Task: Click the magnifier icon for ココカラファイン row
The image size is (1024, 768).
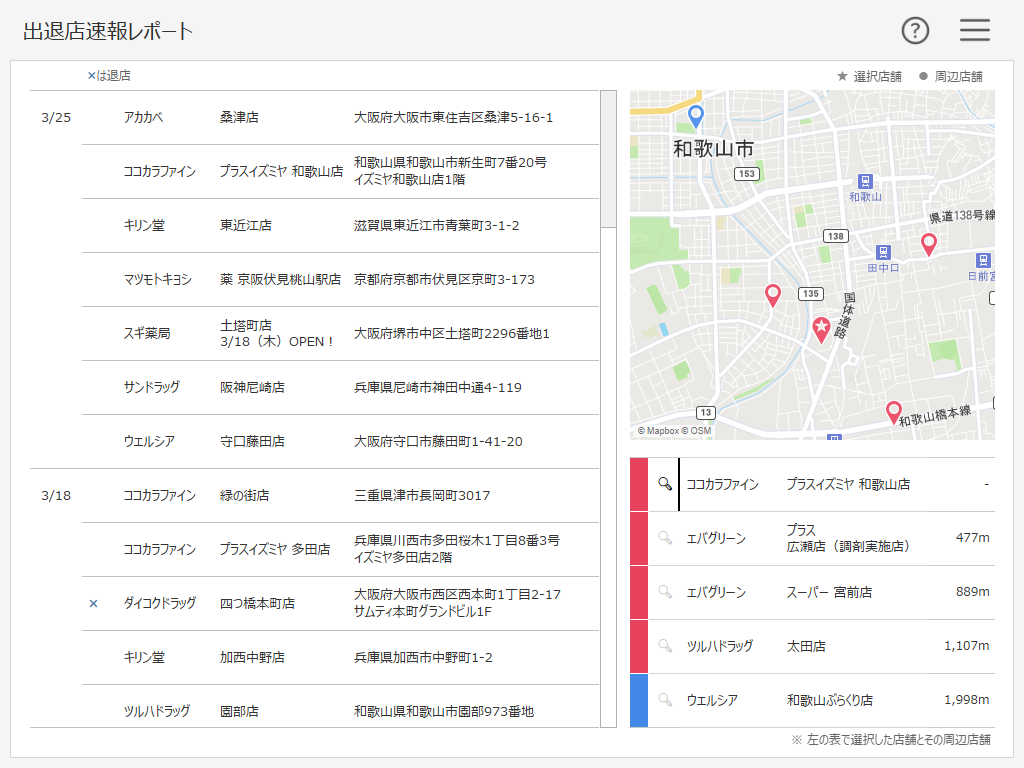Action: (665, 484)
